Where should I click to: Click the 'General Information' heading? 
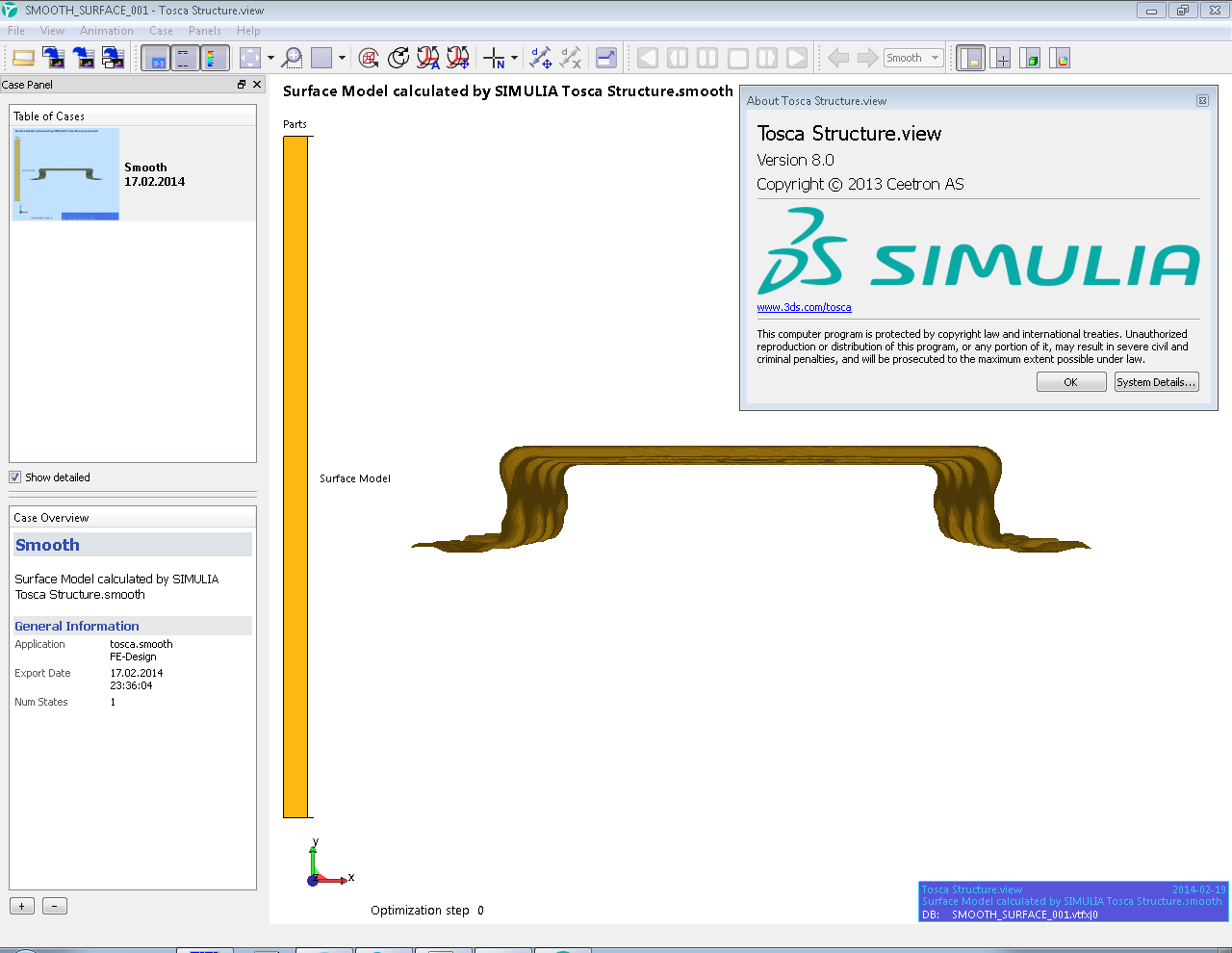pos(77,626)
